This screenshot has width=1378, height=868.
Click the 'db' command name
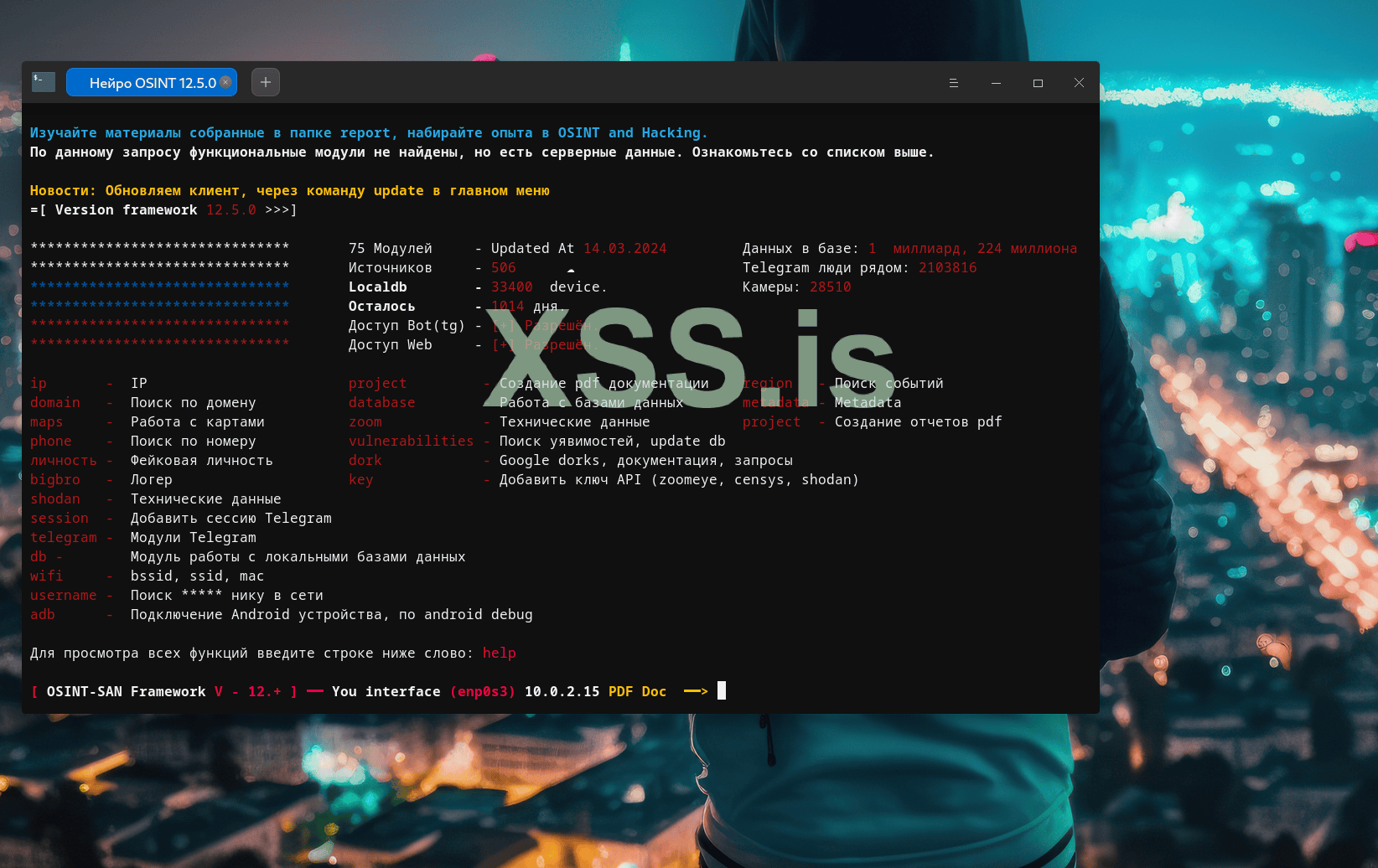[39, 556]
